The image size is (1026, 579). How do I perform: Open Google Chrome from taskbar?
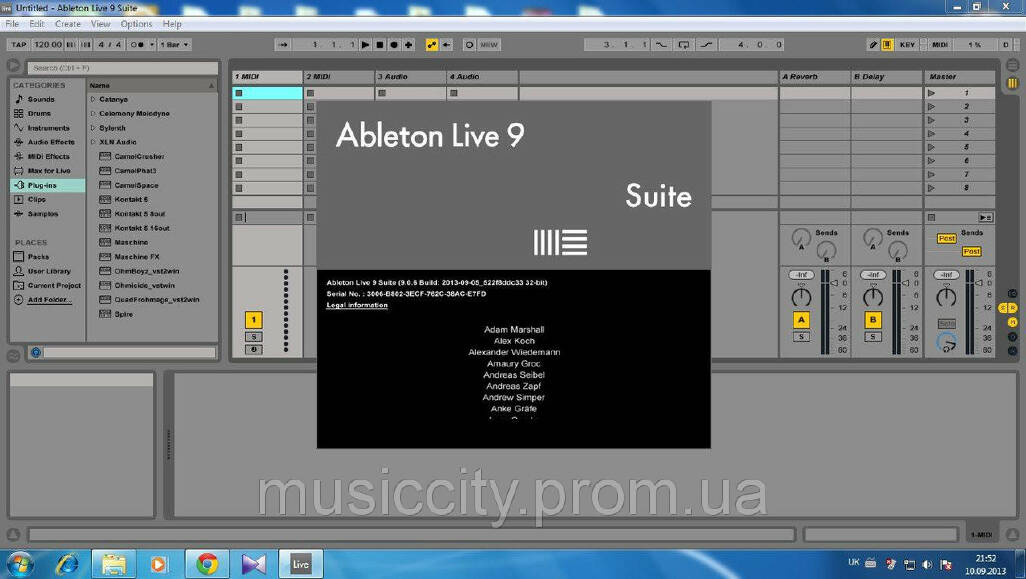207,563
